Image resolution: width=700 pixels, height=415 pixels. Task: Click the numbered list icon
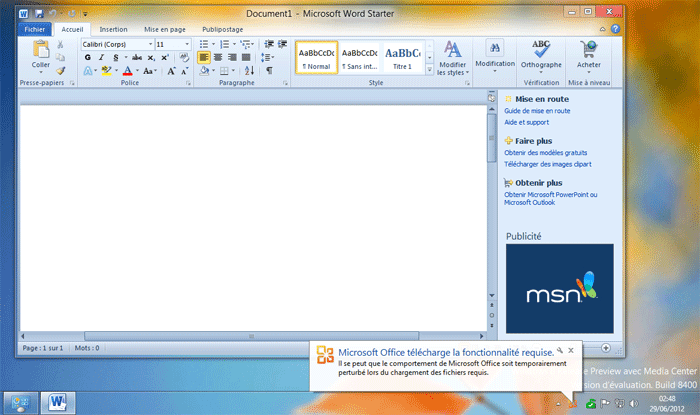[x=225, y=44]
